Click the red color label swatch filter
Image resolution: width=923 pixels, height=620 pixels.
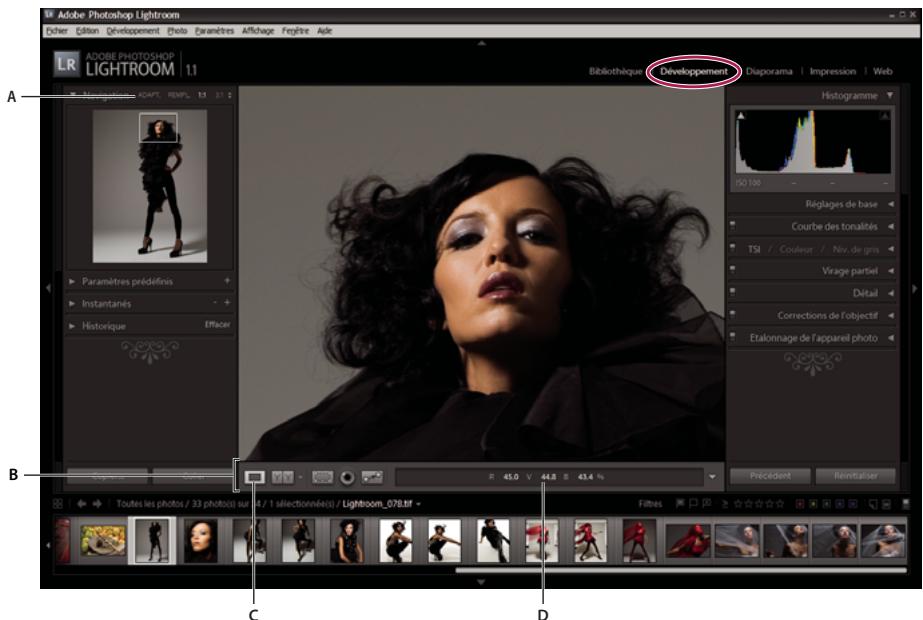click(798, 506)
